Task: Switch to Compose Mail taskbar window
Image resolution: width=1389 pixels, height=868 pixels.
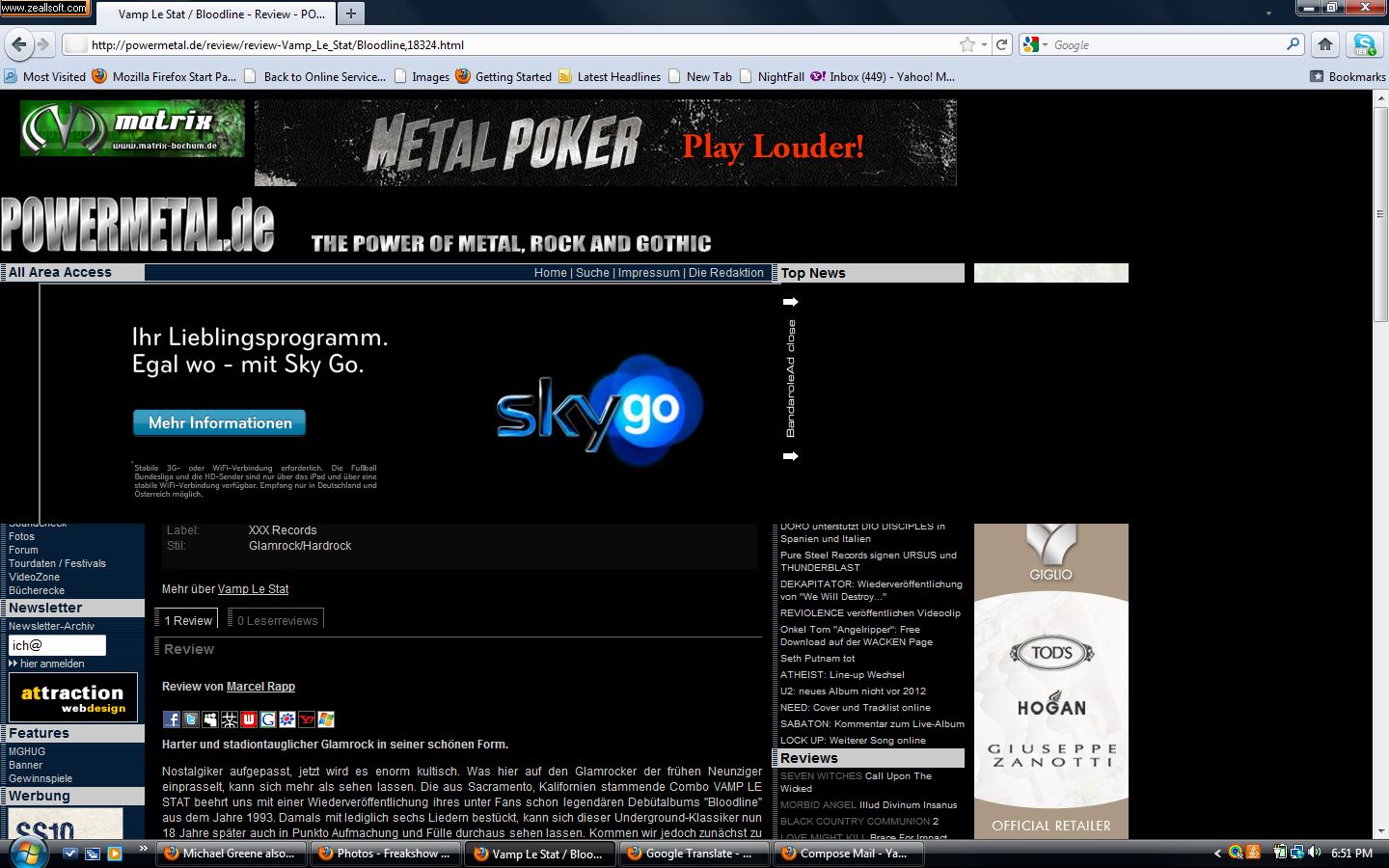Action: [x=848, y=854]
